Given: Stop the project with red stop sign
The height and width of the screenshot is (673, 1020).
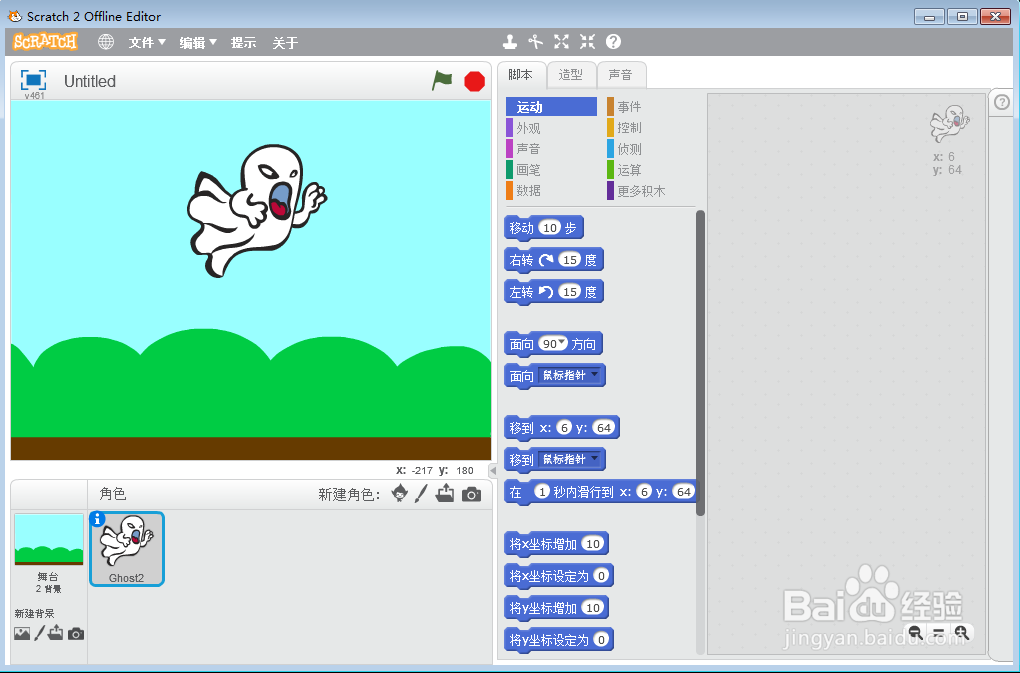Looking at the screenshot, I should point(474,81).
